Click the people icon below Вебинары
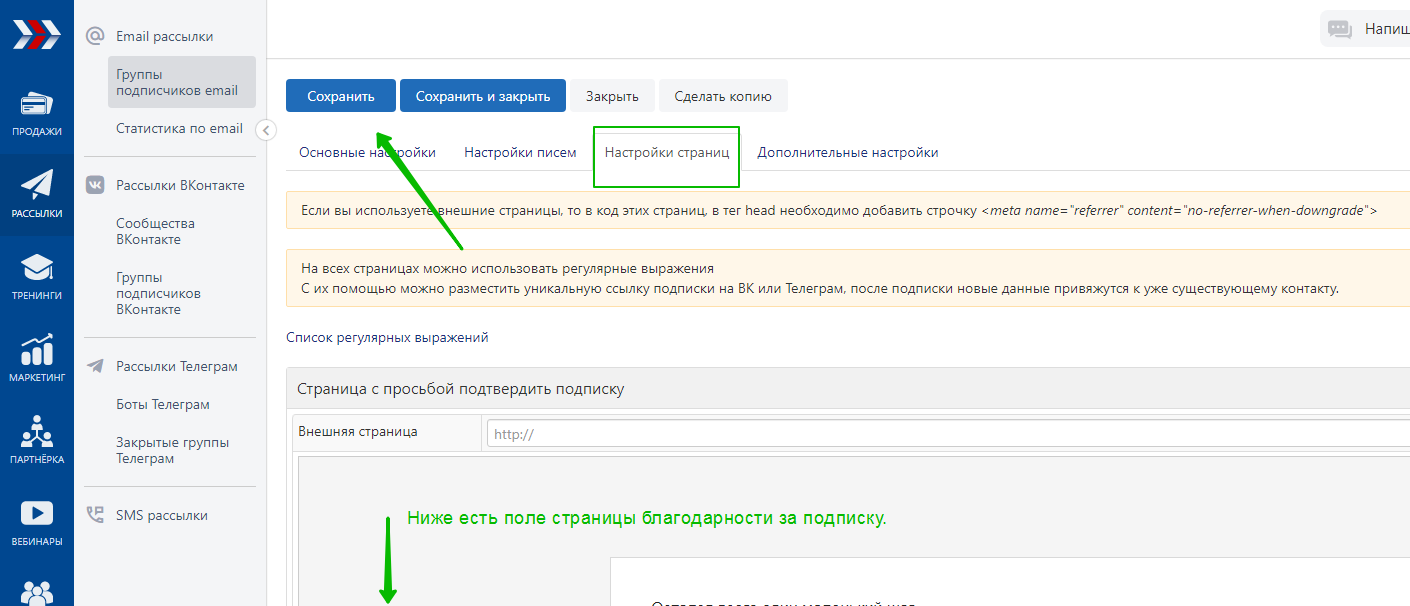 click(x=36, y=592)
